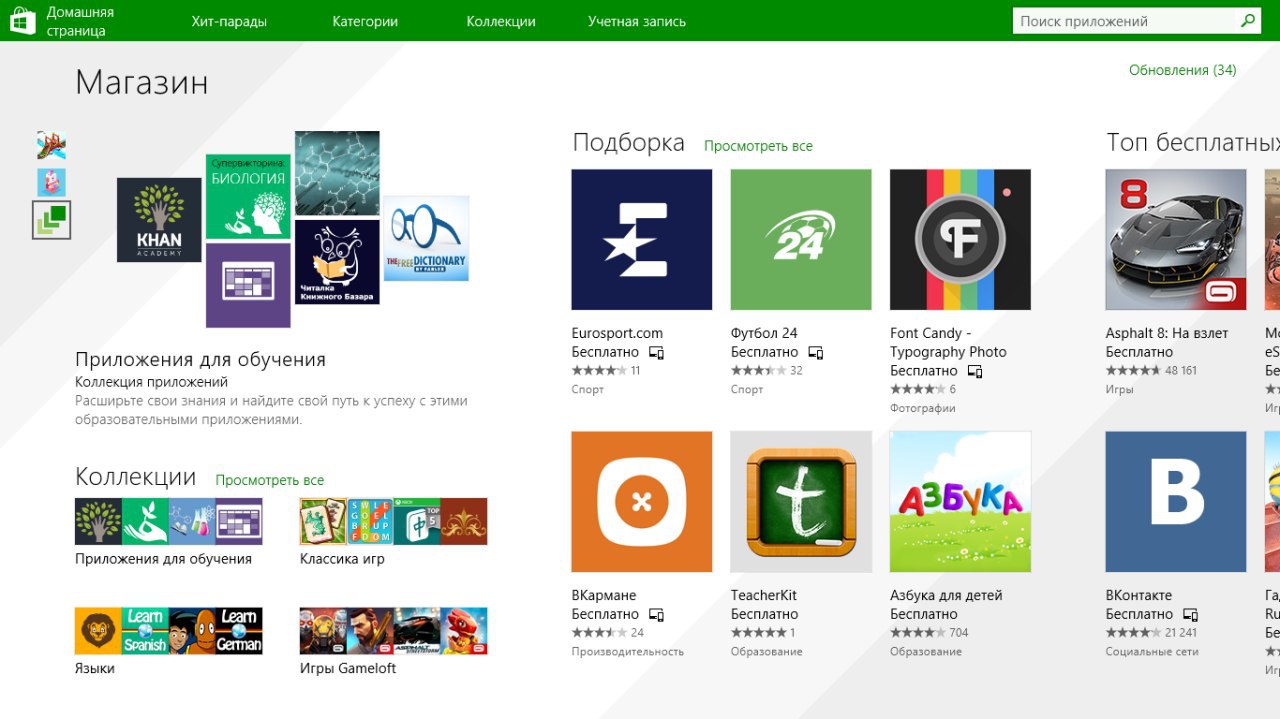The height and width of the screenshot is (719, 1280).
Task: Click the TeacherKit app name
Action: point(764,595)
